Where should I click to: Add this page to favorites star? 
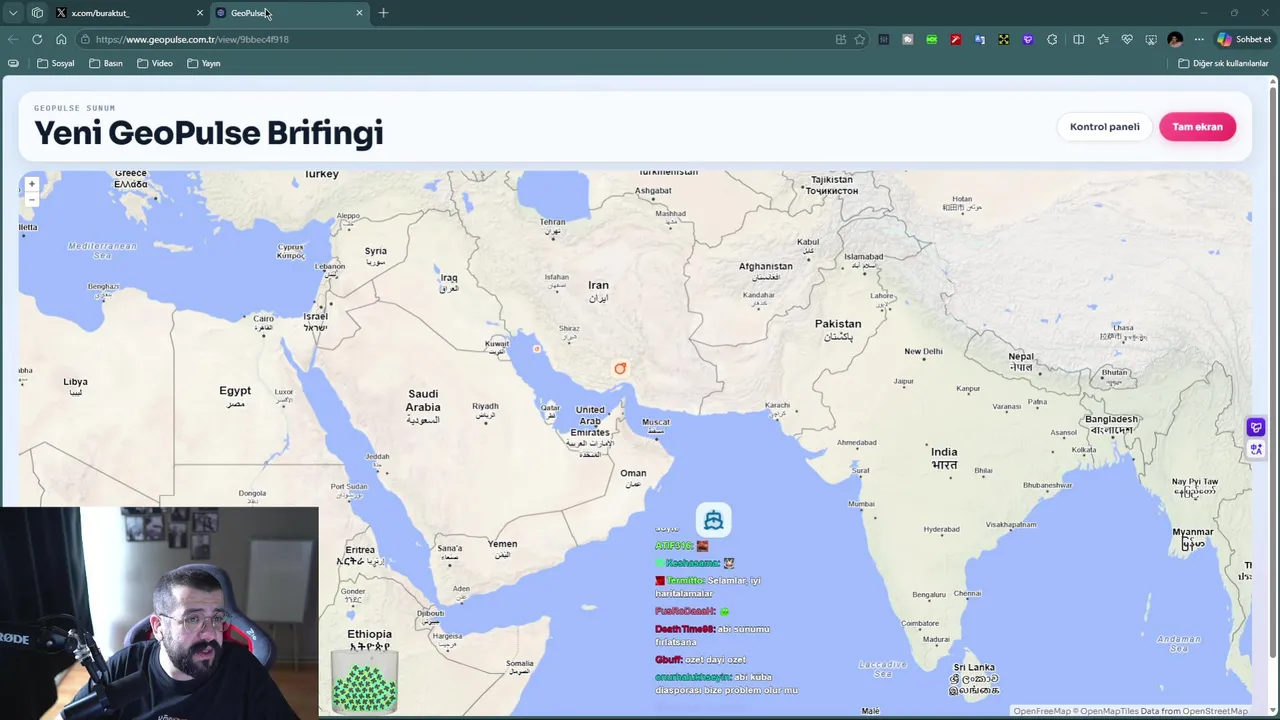pos(859,39)
